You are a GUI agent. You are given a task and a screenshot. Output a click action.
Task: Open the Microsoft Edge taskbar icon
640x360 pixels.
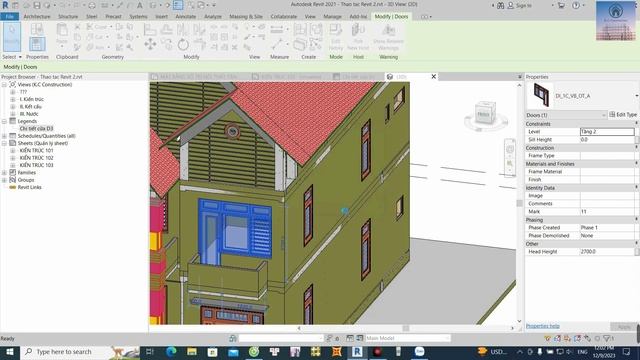tap(171, 351)
